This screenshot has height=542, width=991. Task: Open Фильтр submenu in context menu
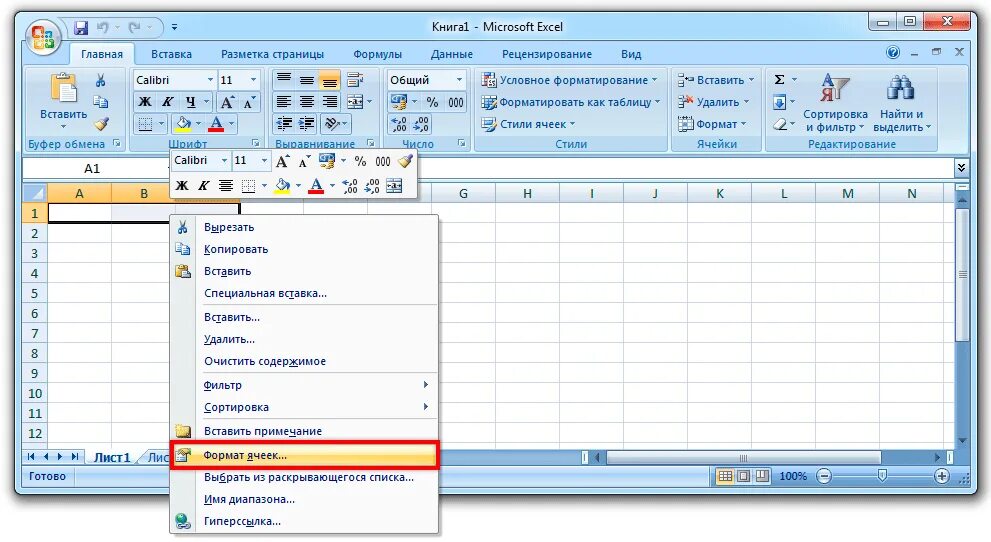pos(304,385)
